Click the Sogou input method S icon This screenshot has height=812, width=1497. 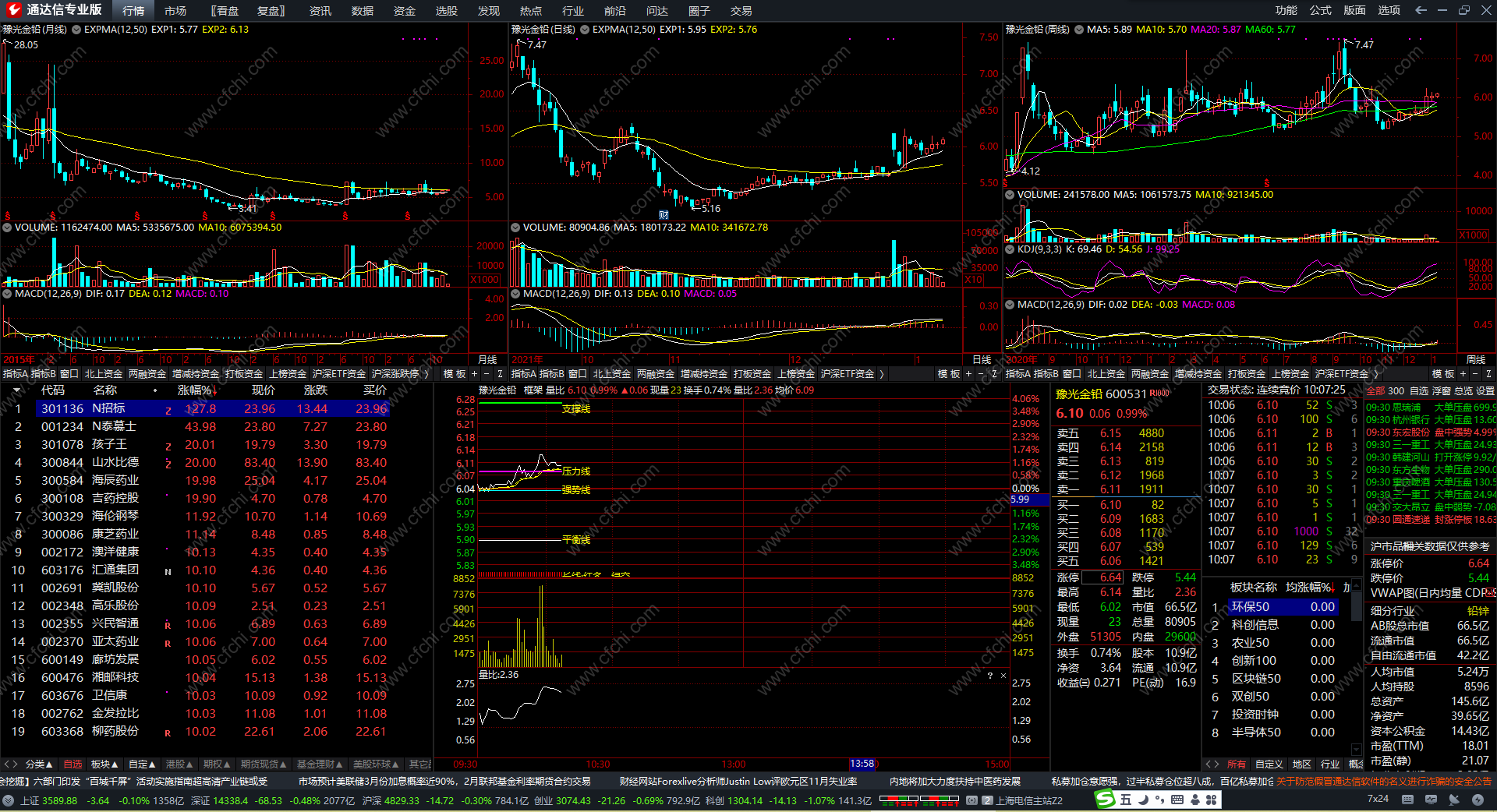pos(1106,800)
